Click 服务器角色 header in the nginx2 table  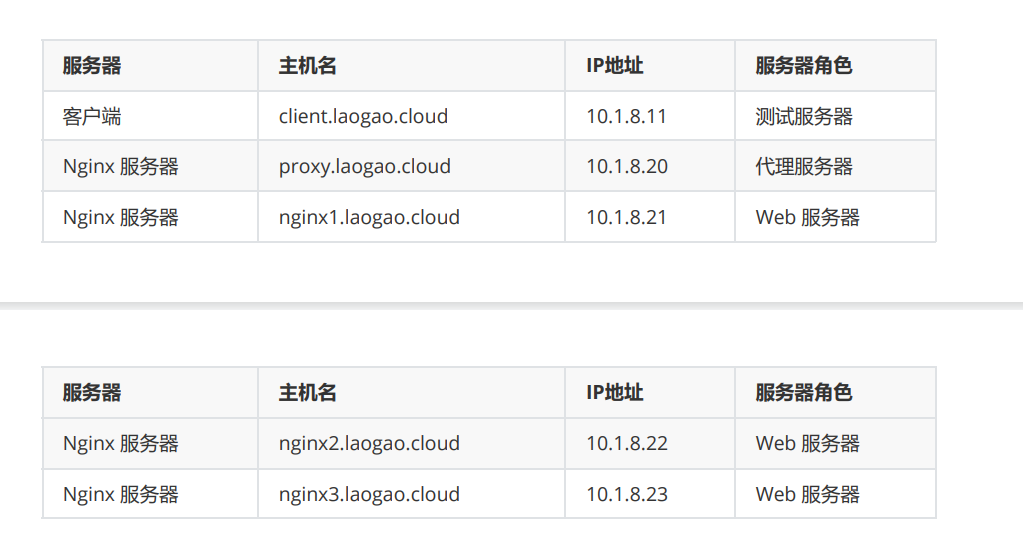(804, 393)
